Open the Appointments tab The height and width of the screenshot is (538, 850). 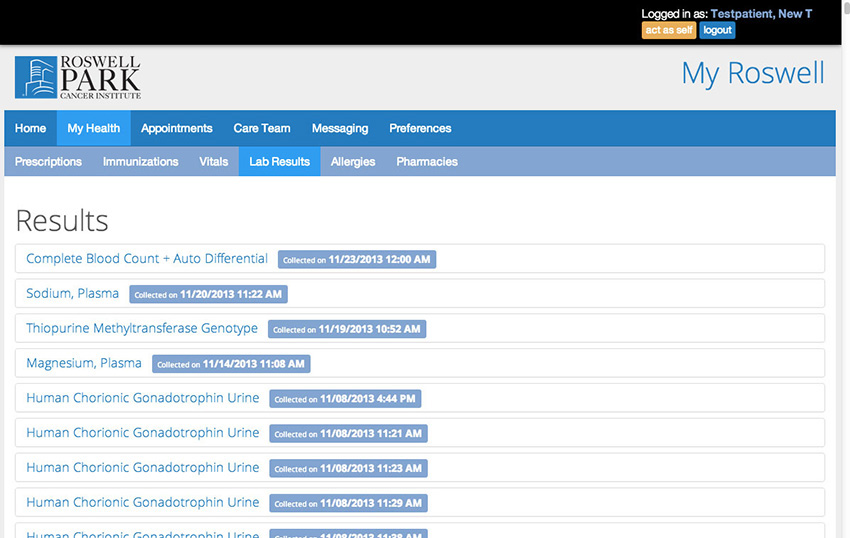point(177,129)
